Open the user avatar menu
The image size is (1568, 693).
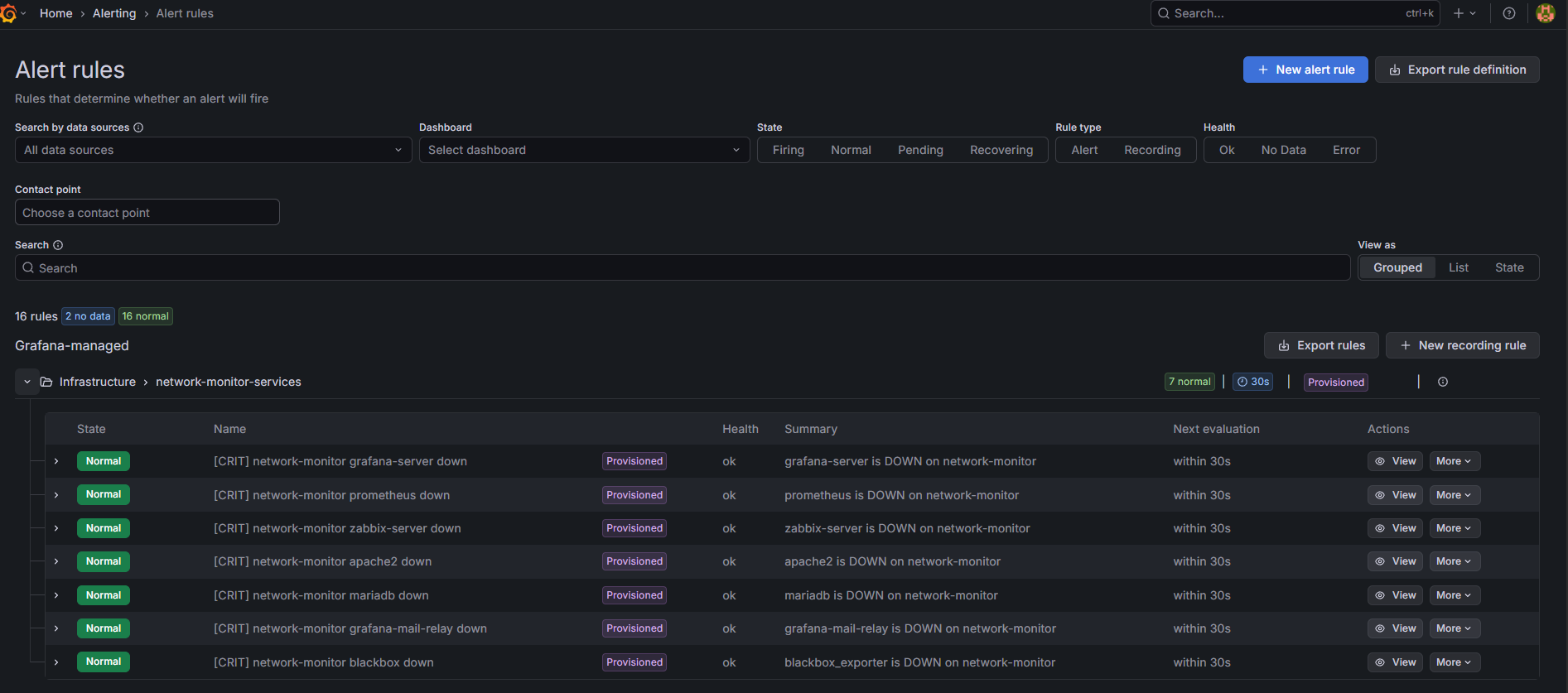click(1546, 13)
